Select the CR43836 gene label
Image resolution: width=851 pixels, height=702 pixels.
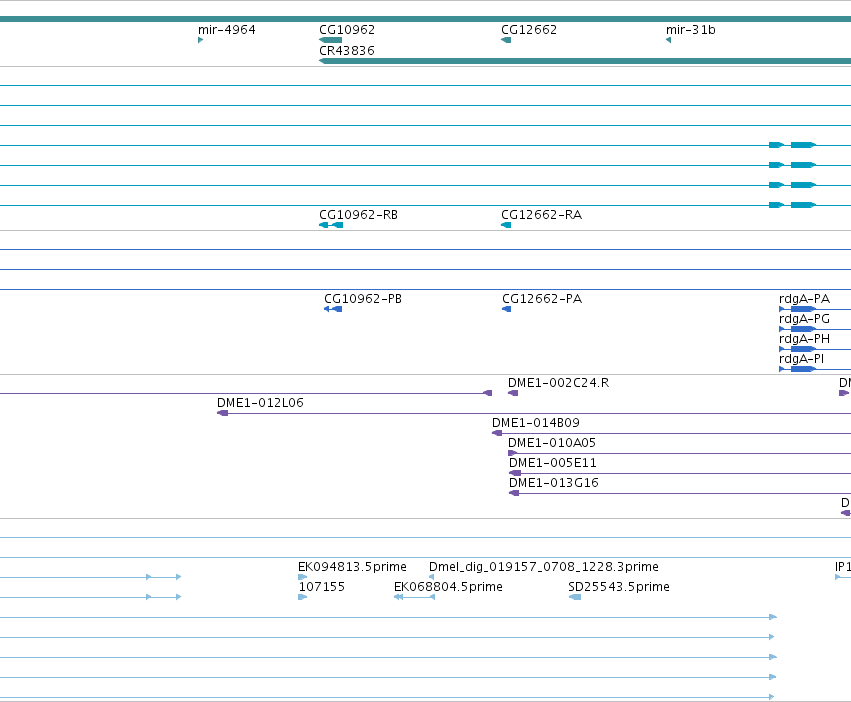tap(347, 50)
